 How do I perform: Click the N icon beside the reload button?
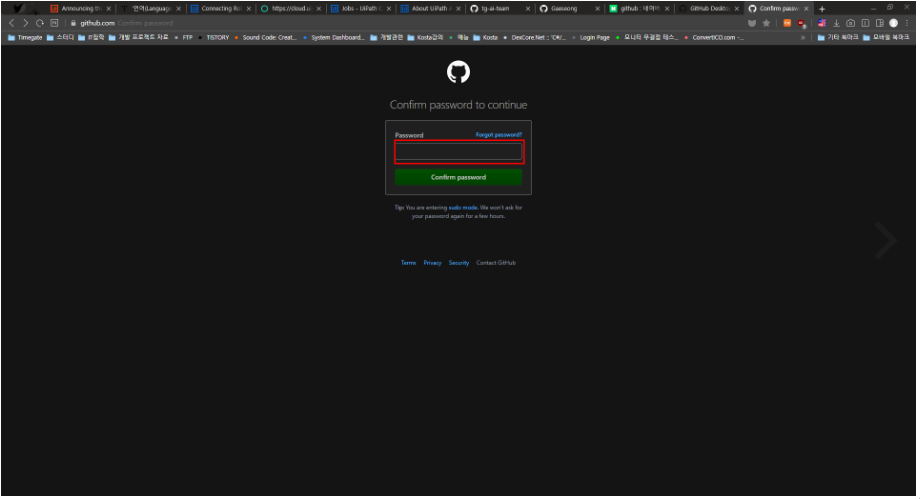click(55, 23)
